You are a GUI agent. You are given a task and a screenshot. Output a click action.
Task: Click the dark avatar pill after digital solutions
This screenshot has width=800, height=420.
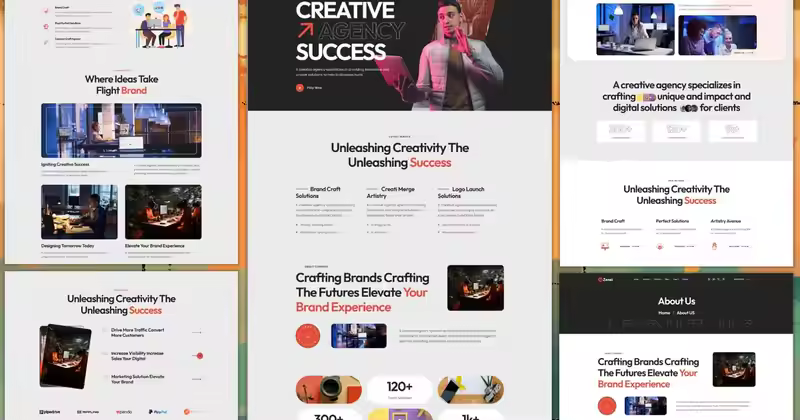point(689,108)
